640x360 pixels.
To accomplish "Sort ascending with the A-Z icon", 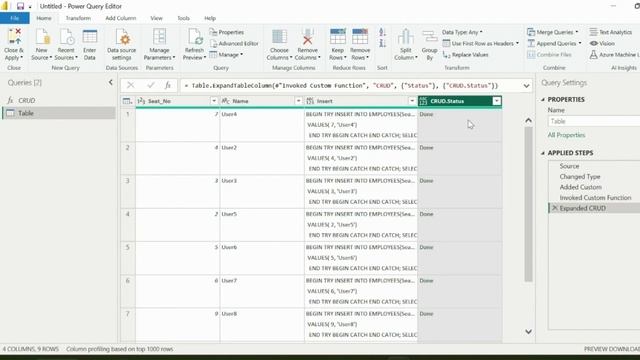I will [x=382, y=32].
